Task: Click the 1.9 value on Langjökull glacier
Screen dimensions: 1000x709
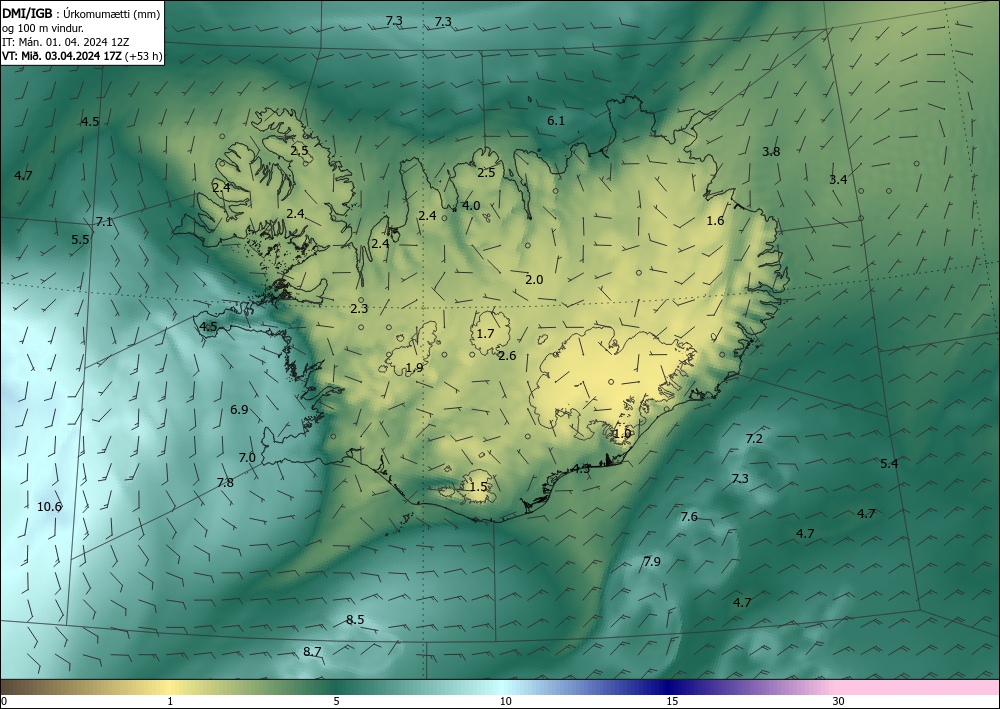Action: click(x=414, y=368)
